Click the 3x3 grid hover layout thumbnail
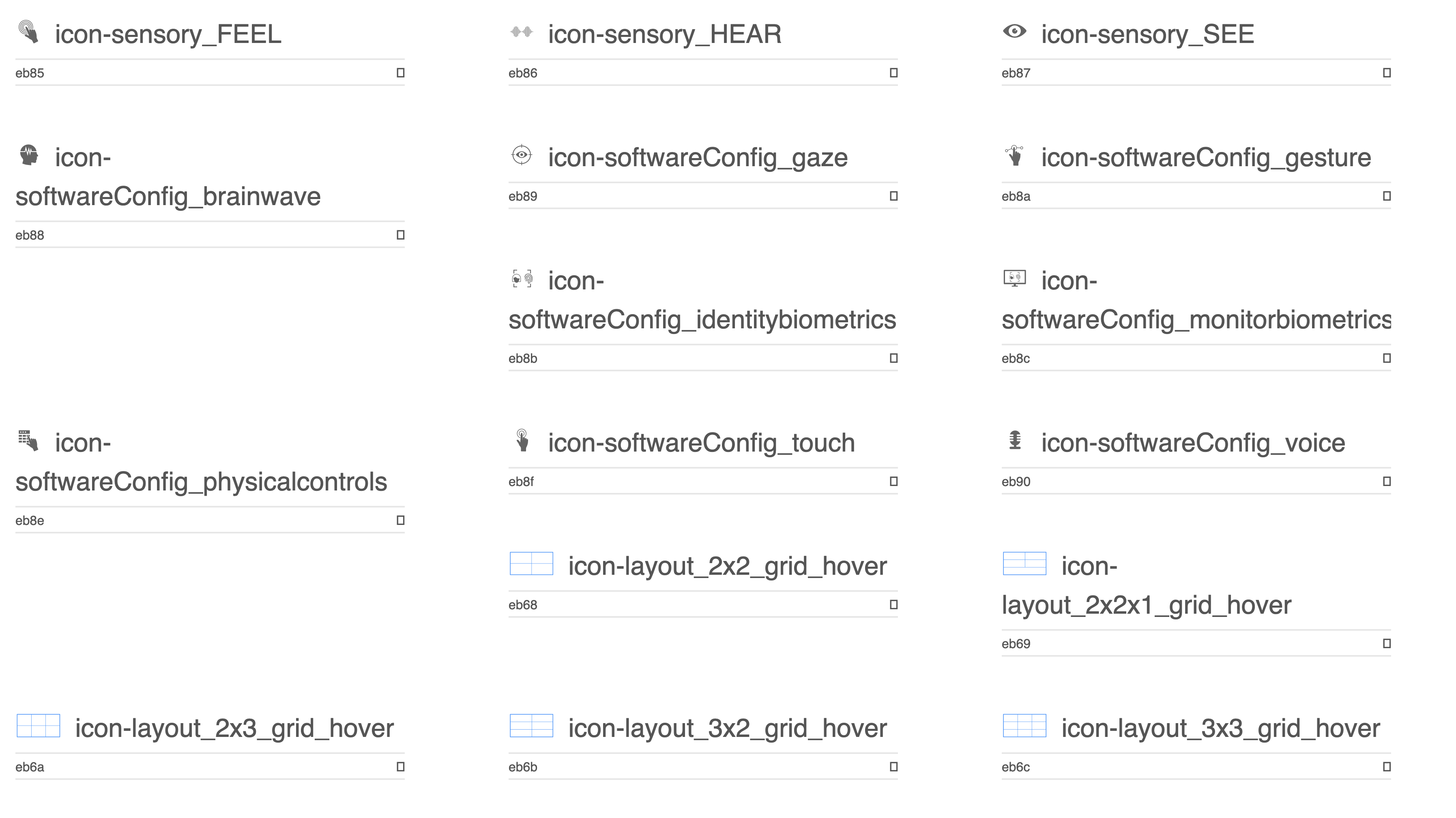1456x818 pixels. [x=1024, y=725]
